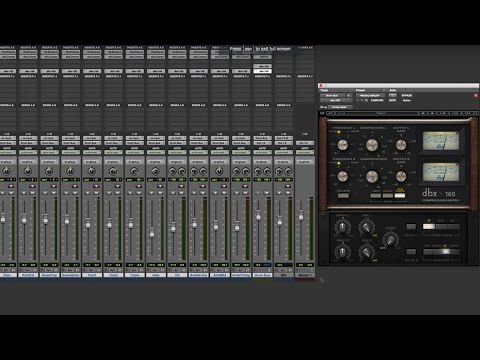Image resolution: width=480 pixels, height=360 pixels.
Task: Click the red target icon in plugin header
Action: pos(476,96)
